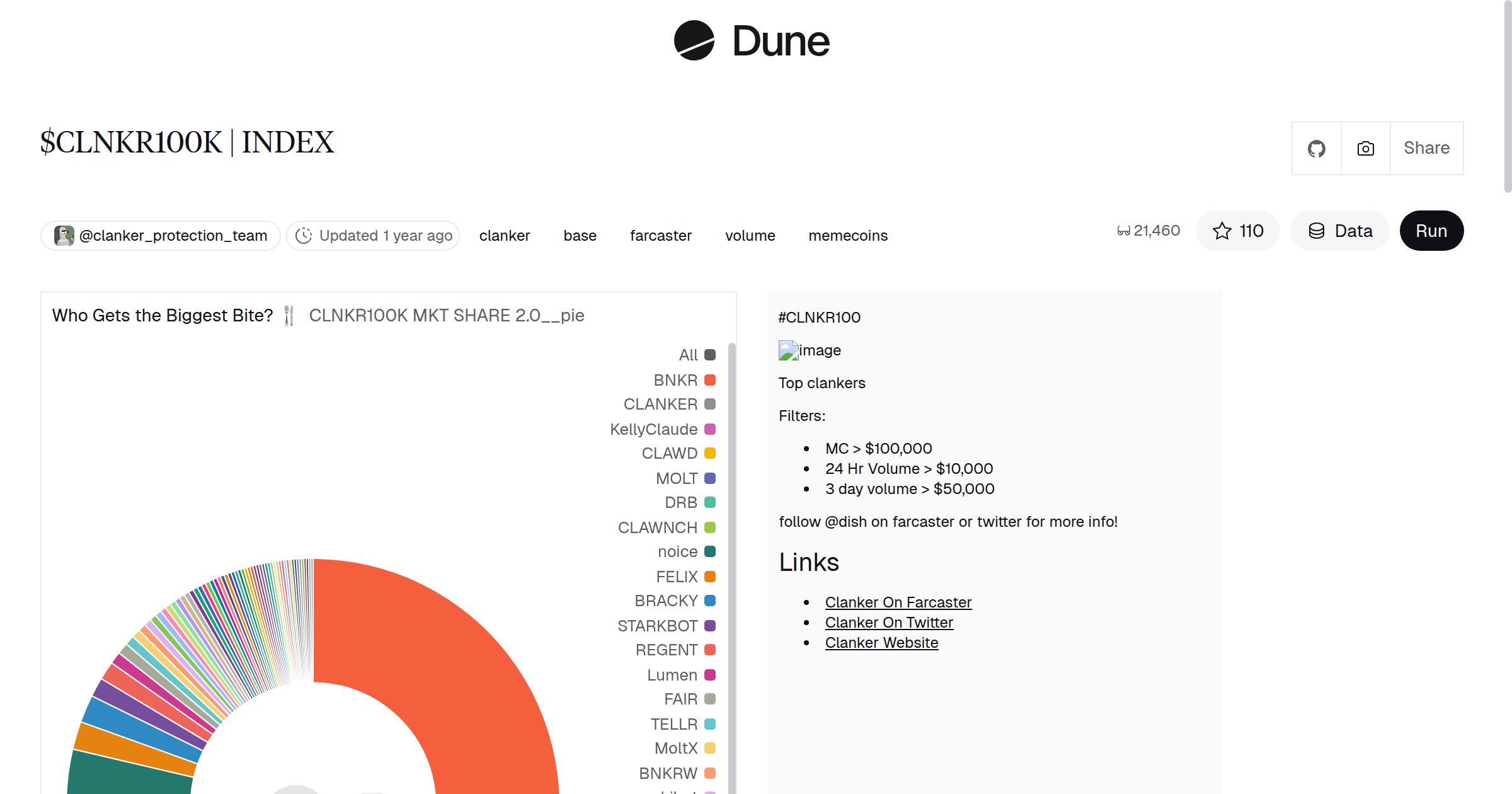Click the database icon beside Data
1512x794 pixels.
[1317, 231]
